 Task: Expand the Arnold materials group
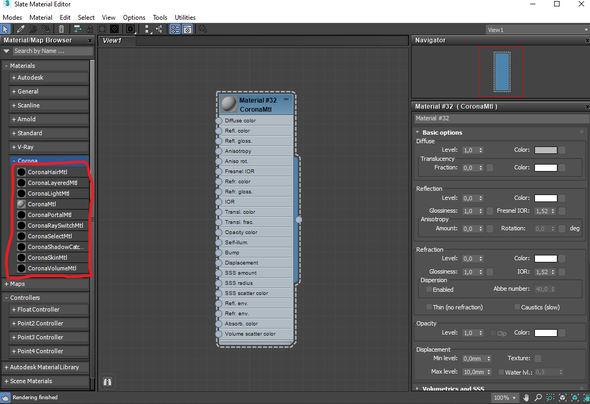pyautogui.click(x=49, y=119)
